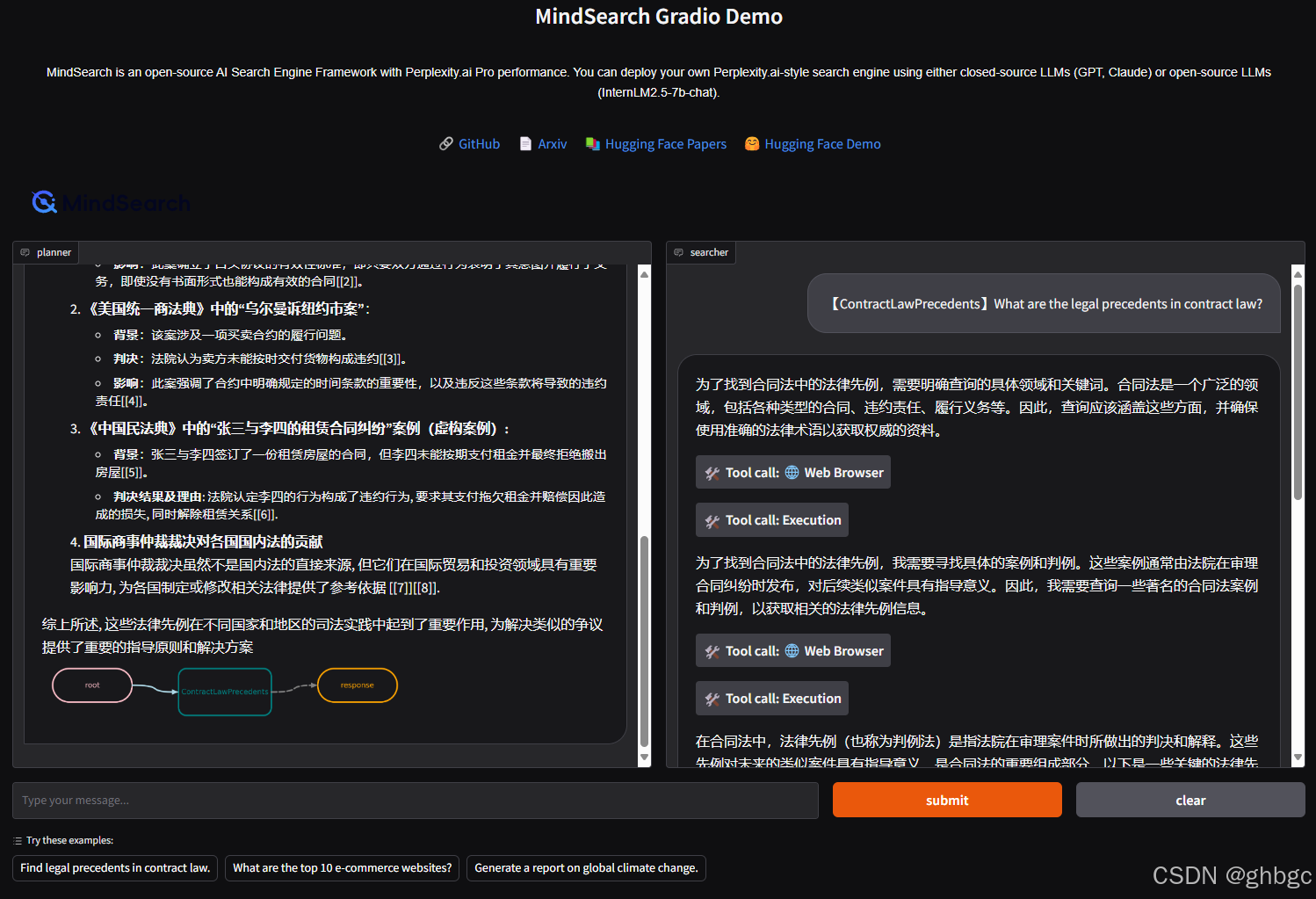
Task: Click the planner scrollbar down arrow
Action: point(644,758)
